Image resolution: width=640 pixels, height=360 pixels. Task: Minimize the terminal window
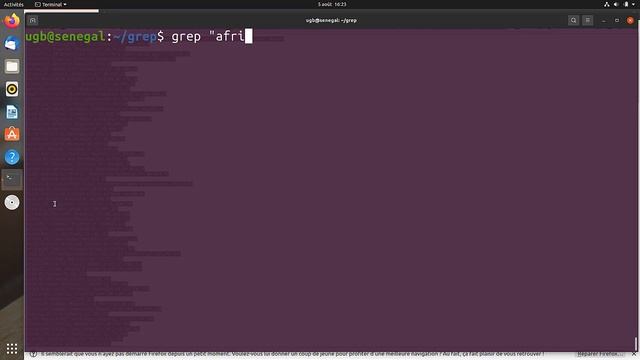pyautogui.click(x=604, y=20)
